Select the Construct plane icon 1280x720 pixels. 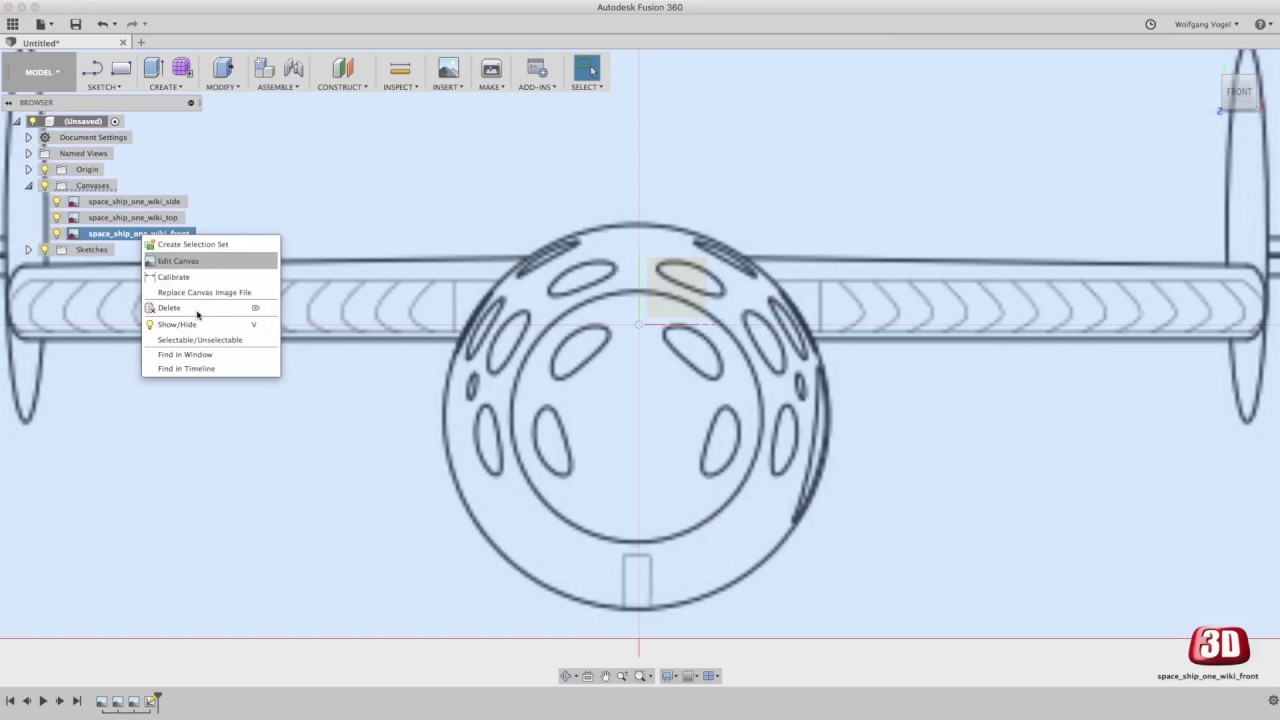[x=343, y=68]
